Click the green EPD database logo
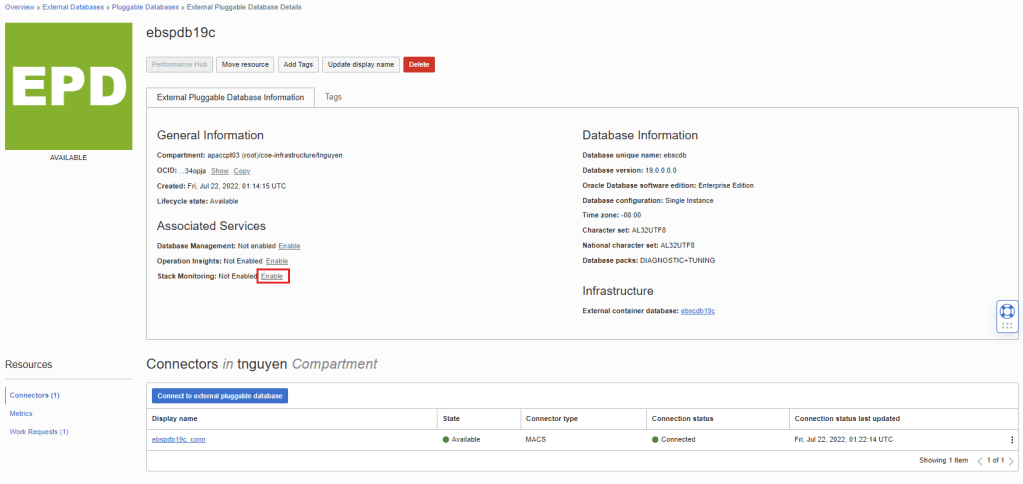The height and width of the screenshot is (484, 1023). pos(68,86)
